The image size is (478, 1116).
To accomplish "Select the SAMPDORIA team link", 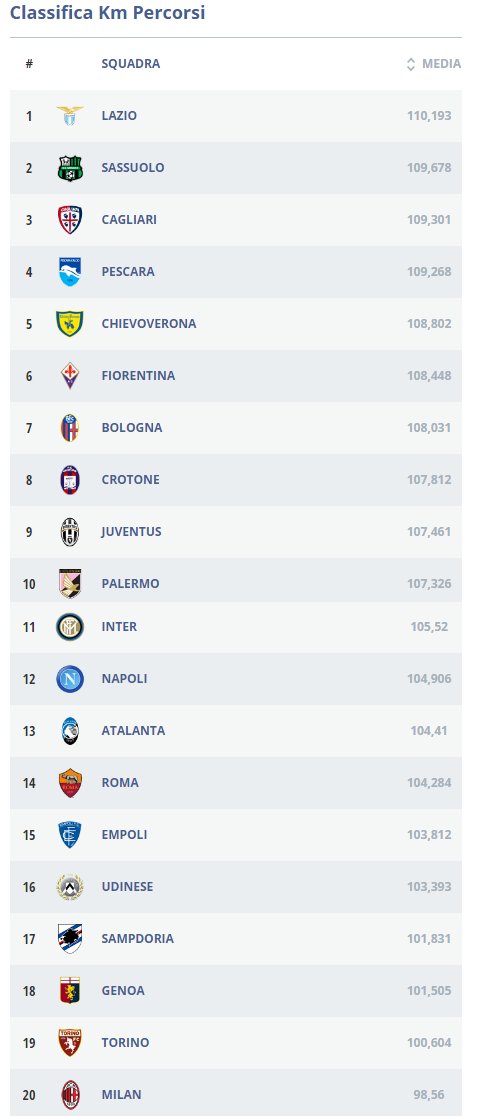I will 137,939.
